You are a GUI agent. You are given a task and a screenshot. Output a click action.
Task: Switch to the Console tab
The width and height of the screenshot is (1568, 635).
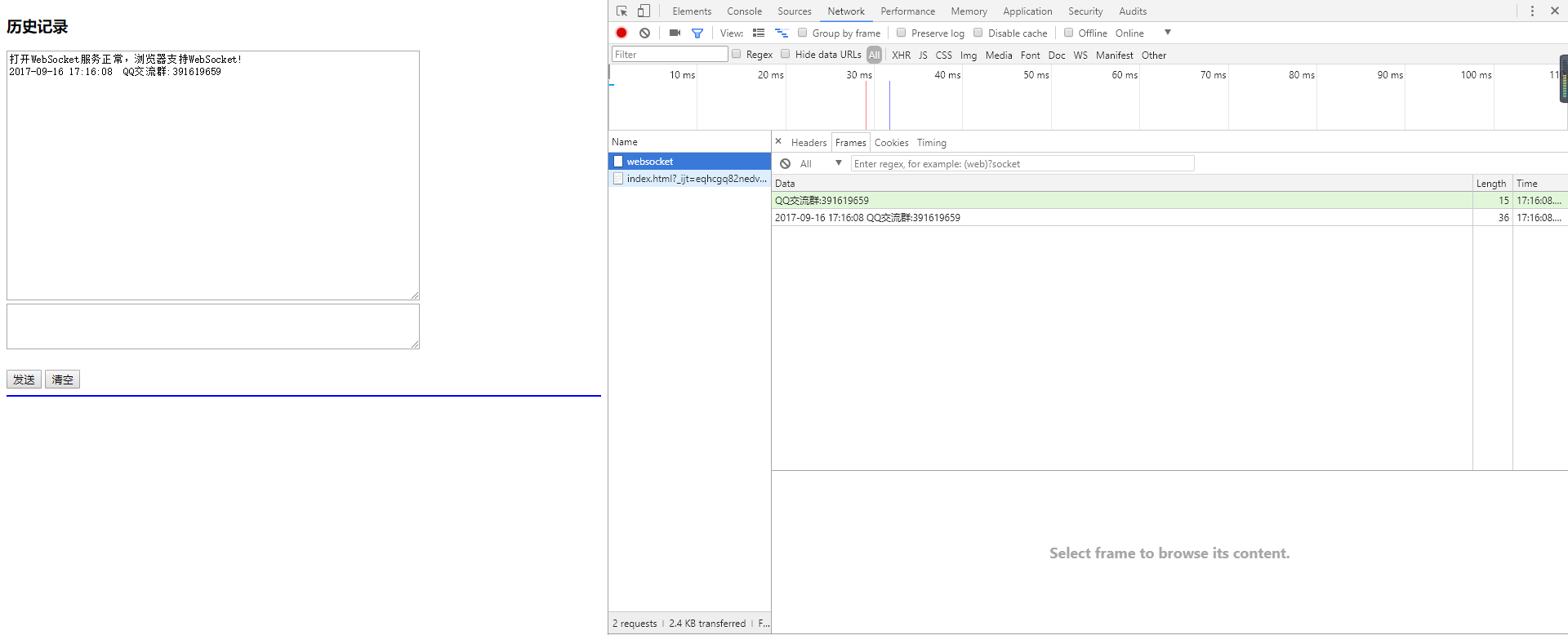(744, 11)
